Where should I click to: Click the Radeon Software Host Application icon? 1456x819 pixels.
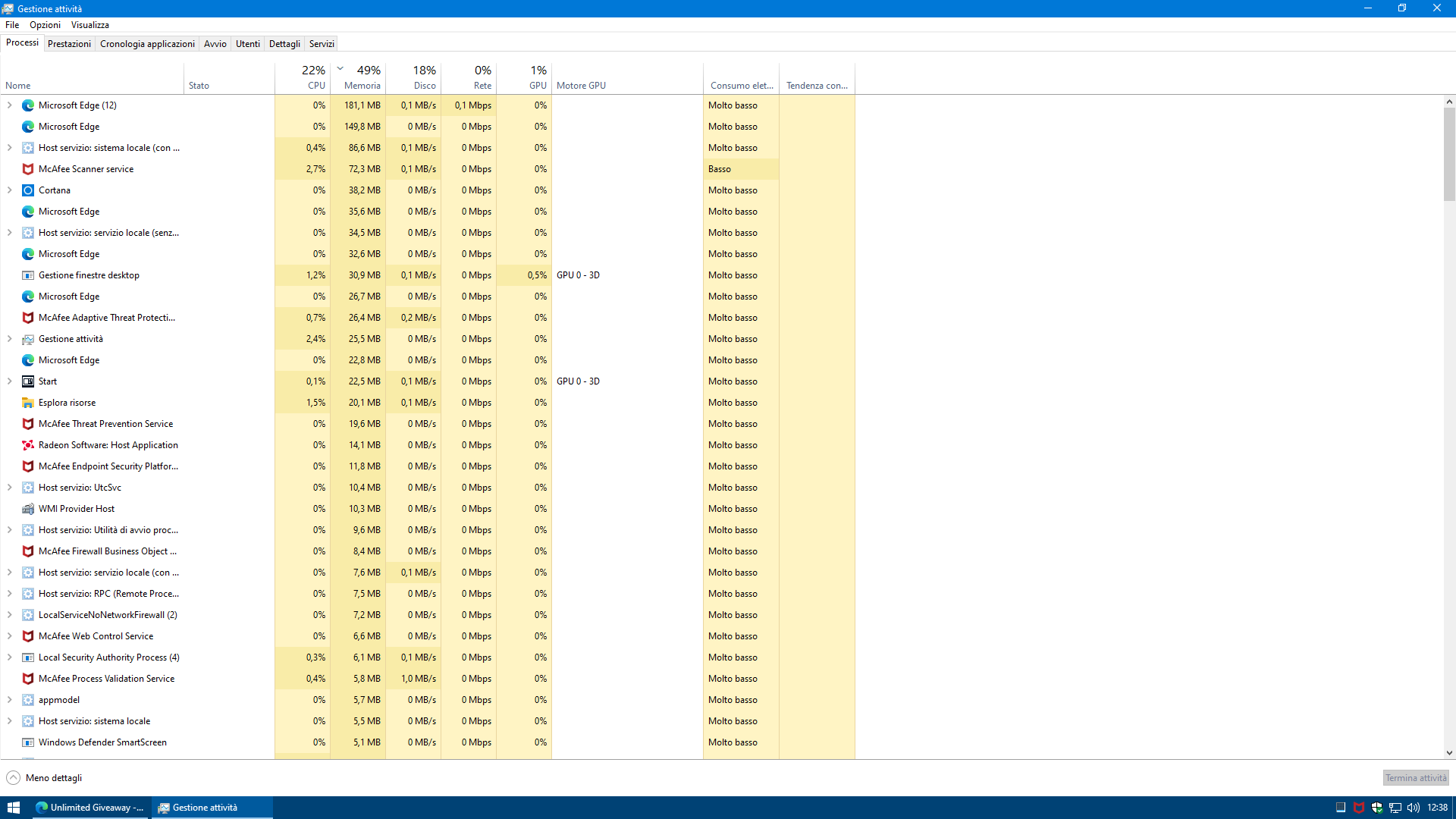[28, 445]
